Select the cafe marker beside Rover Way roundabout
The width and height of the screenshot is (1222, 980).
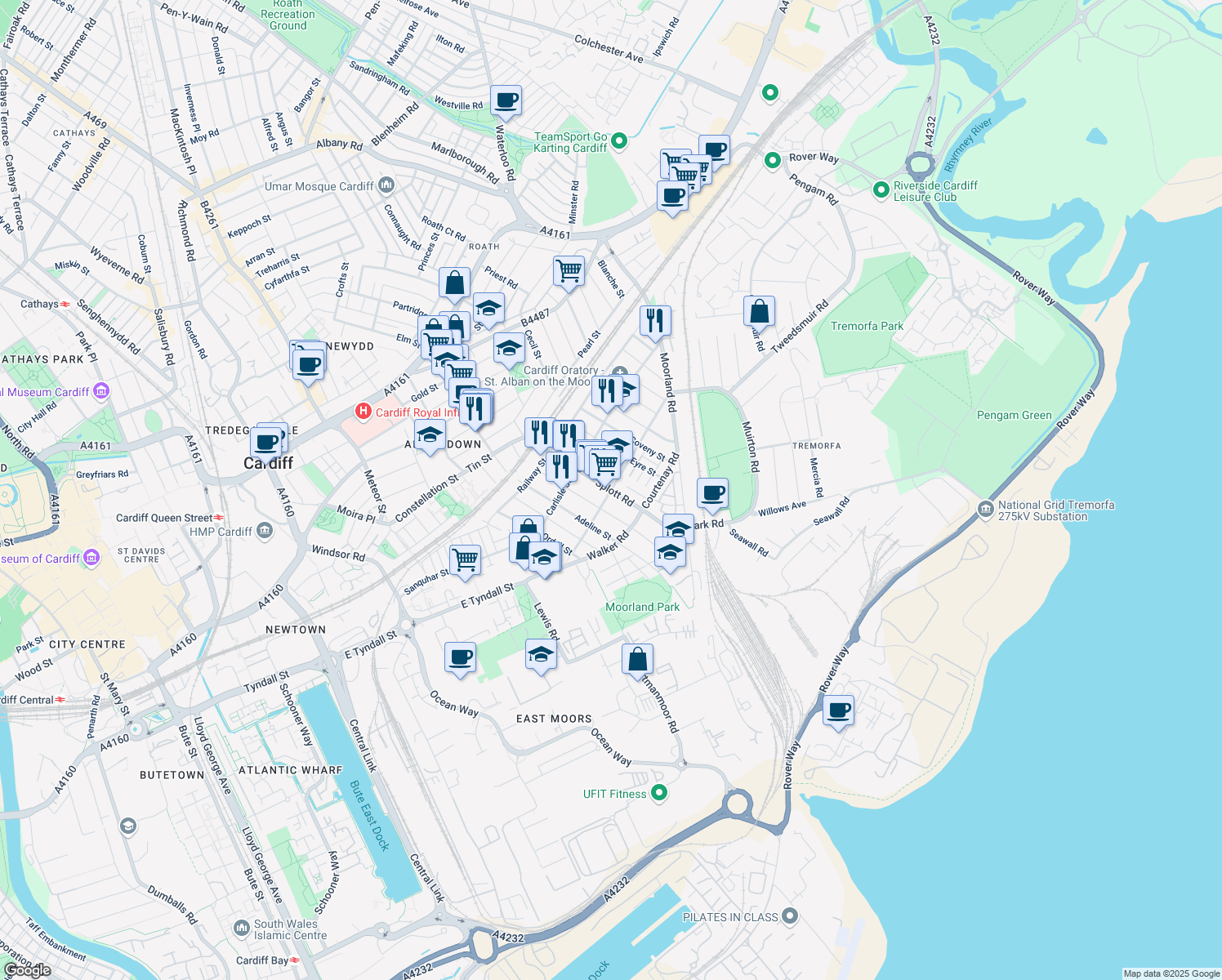pos(715,152)
